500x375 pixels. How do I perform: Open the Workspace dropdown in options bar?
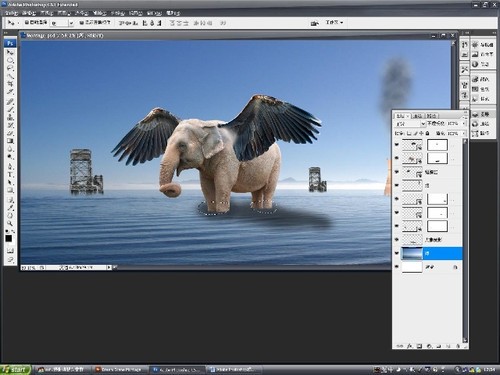pyautogui.click(x=334, y=22)
